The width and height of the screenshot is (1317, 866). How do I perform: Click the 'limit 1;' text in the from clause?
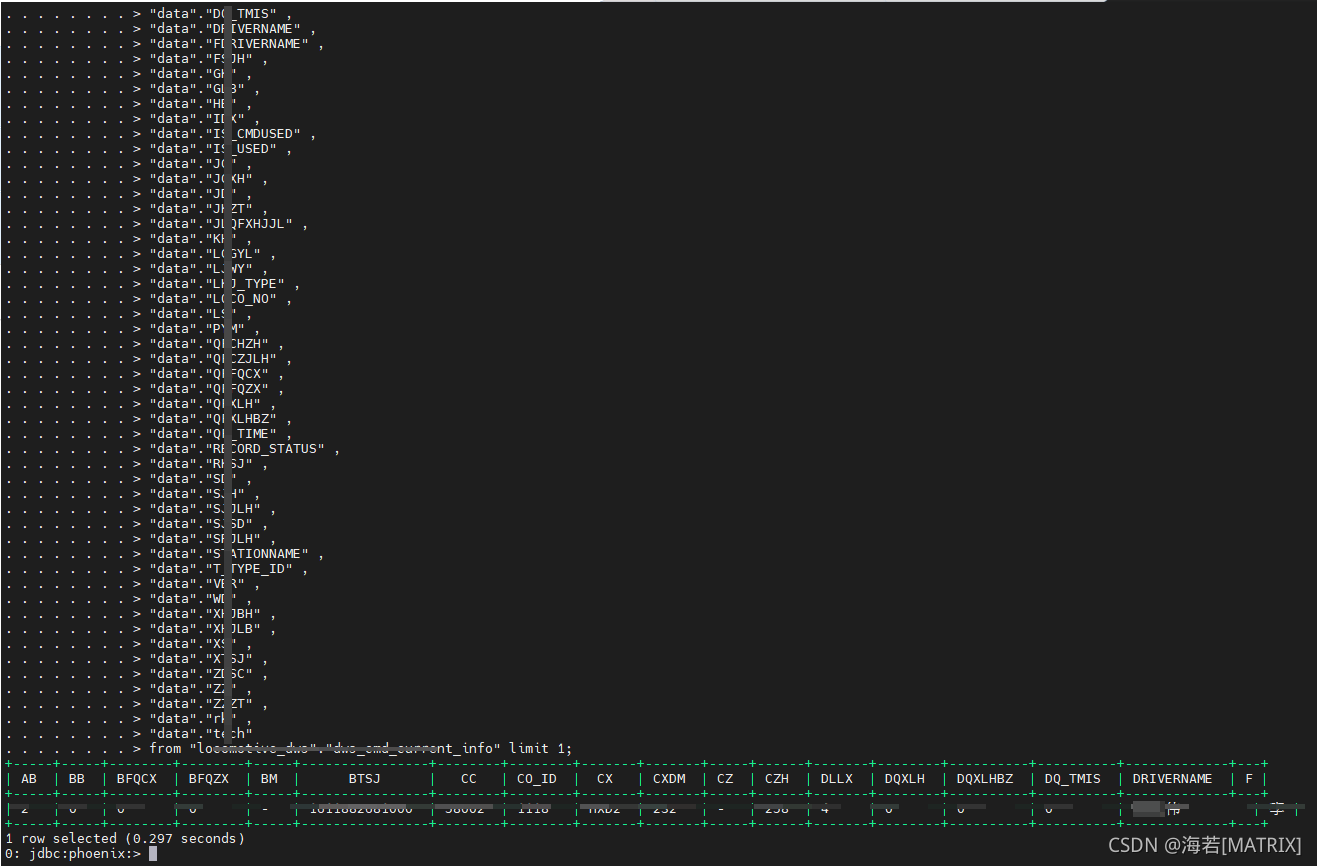point(541,748)
